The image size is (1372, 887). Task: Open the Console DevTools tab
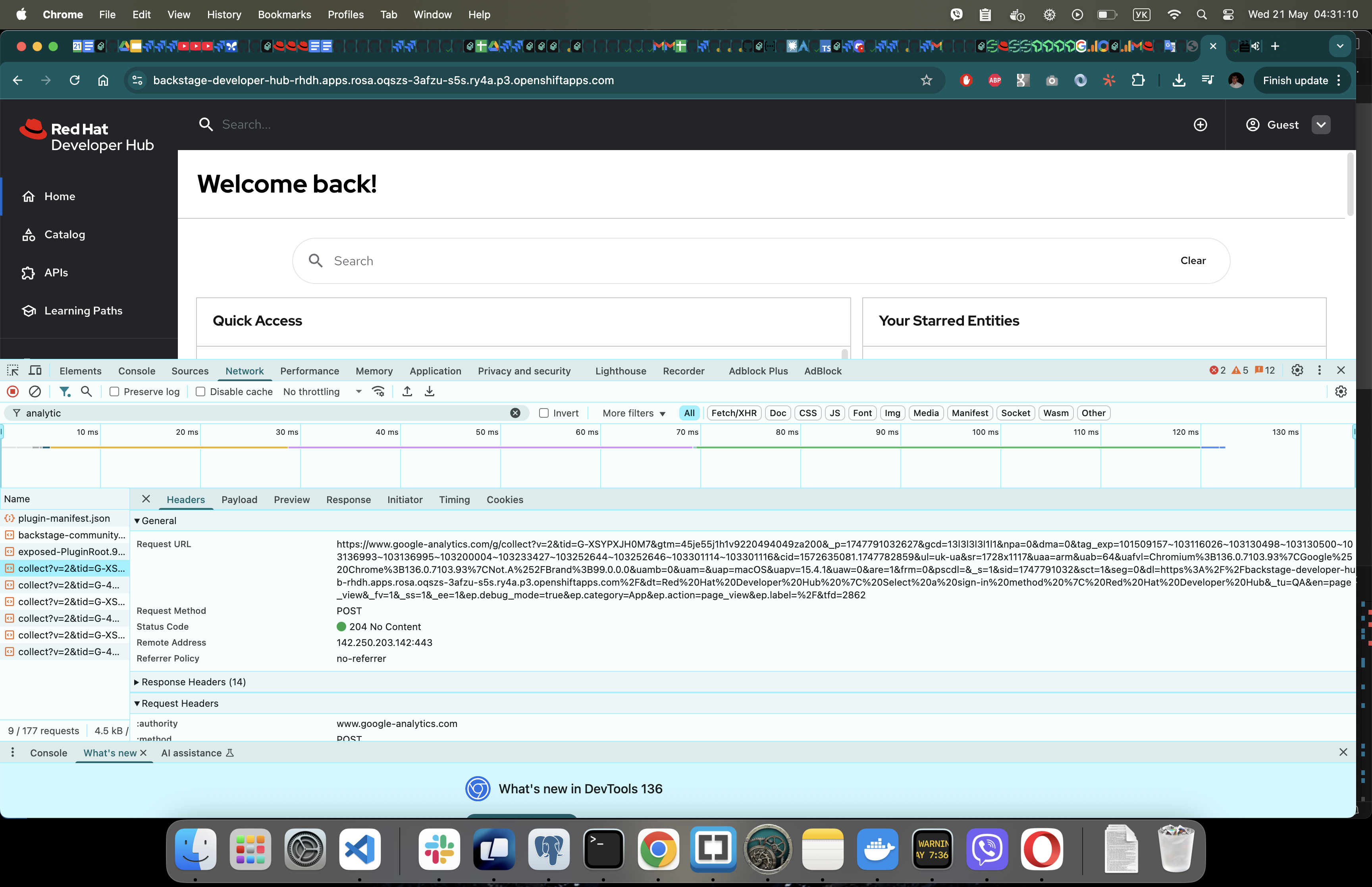coord(137,371)
